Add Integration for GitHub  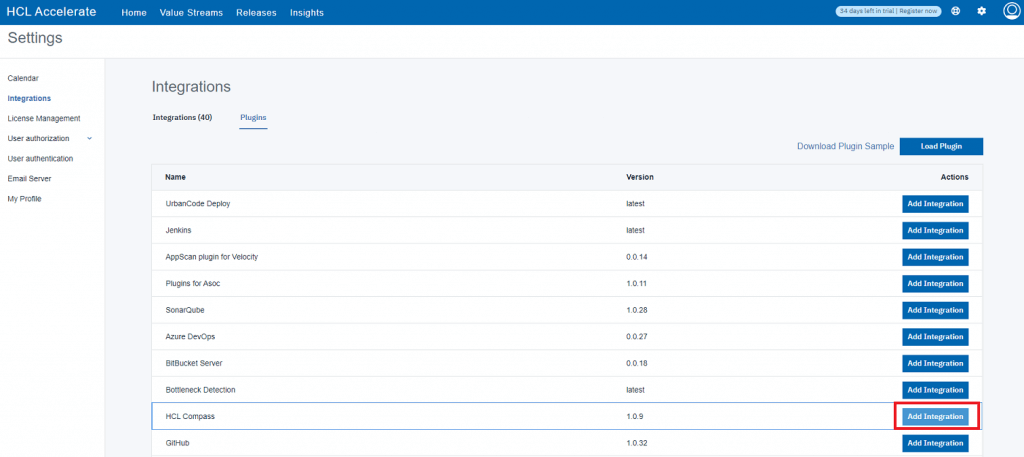point(935,443)
